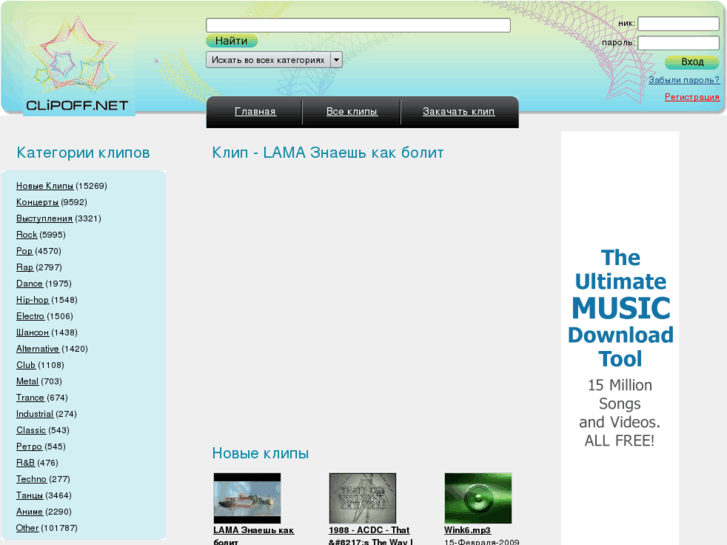This screenshot has height=545, width=727.
Task: Click the green Wink6.mp3 speaker thumbnail
Action: (478, 498)
